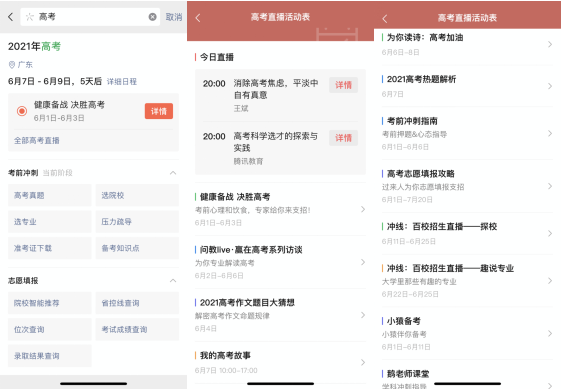Open the 选专业 tile
The height and width of the screenshot is (391, 561).
(50, 222)
